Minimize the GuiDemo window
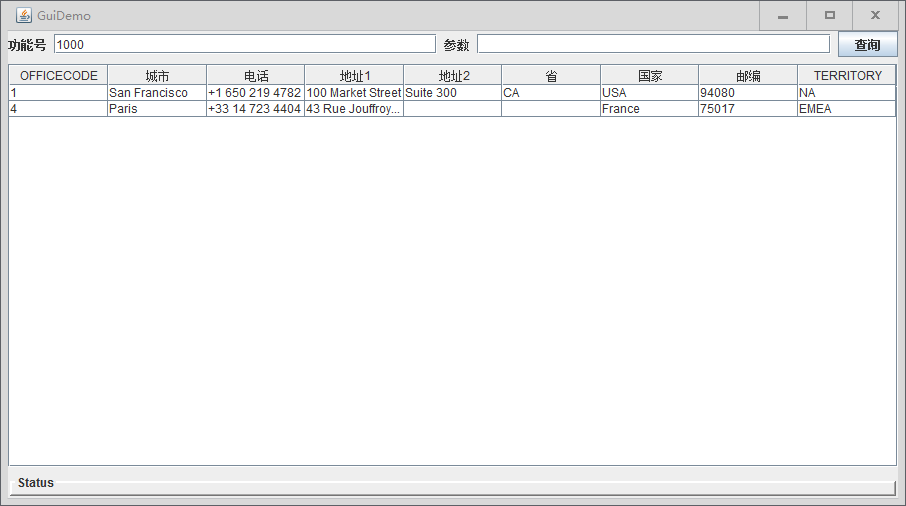The height and width of the screenshot is (506, 906). point(783,16)
